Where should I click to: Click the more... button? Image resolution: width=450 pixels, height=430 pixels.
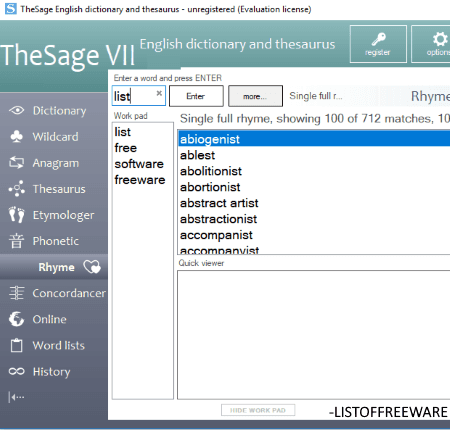(255, 96)
